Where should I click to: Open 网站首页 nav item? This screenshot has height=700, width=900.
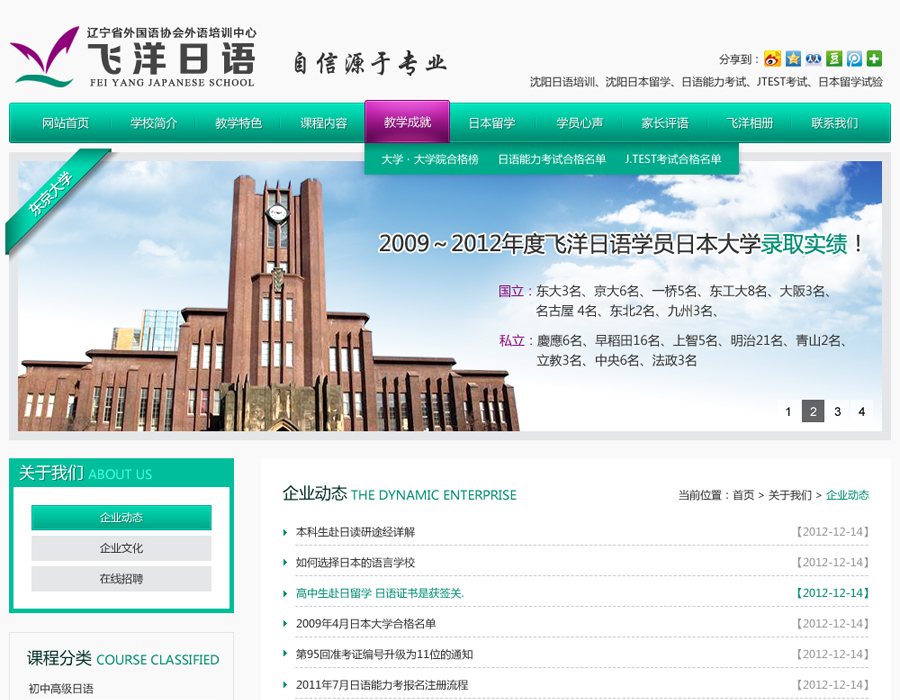tap(65, 123)
